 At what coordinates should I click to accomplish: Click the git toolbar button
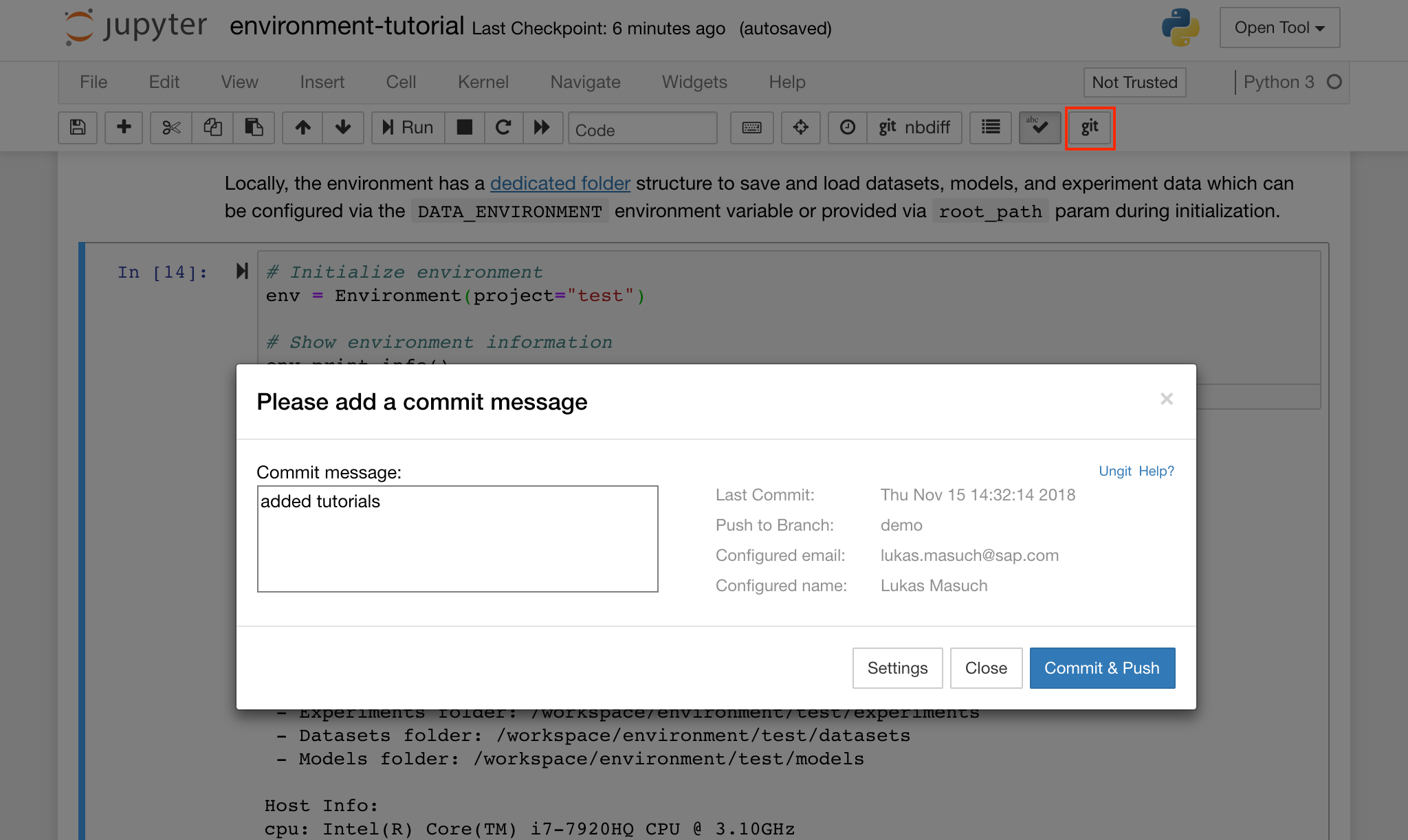(1090, 127)
